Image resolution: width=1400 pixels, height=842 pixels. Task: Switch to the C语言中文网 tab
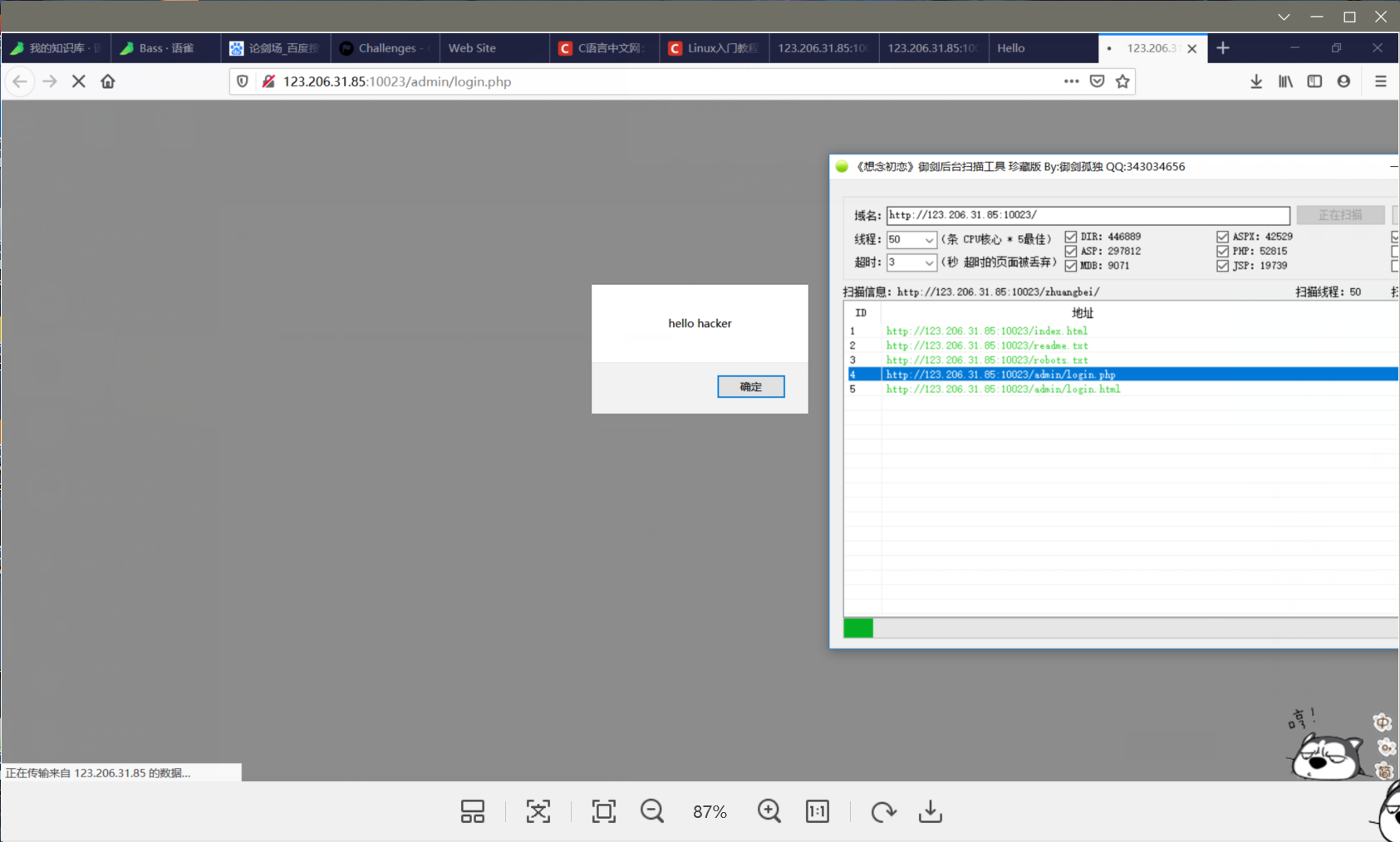tap(605, 48)
